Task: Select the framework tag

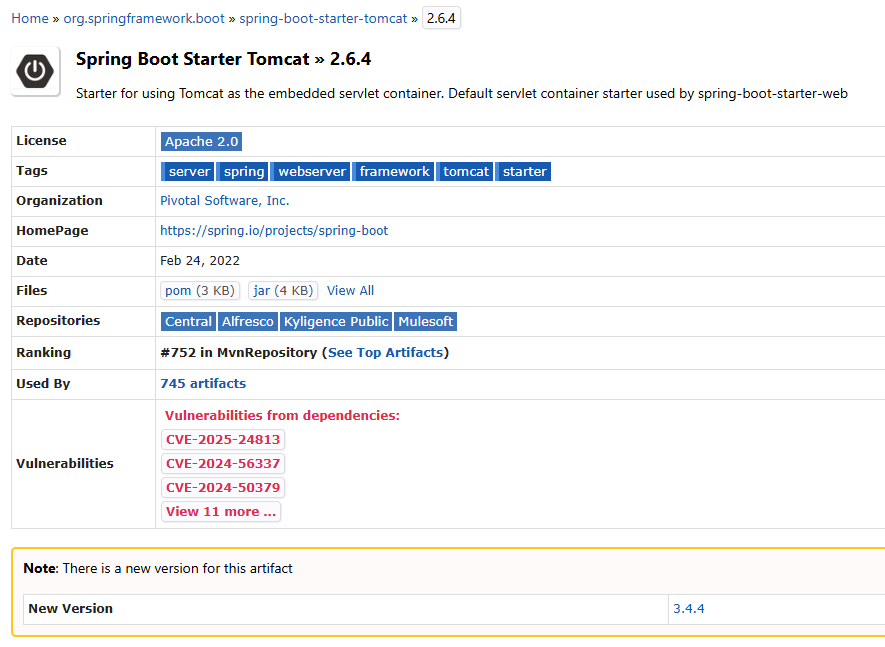Action: click(393, 172)
